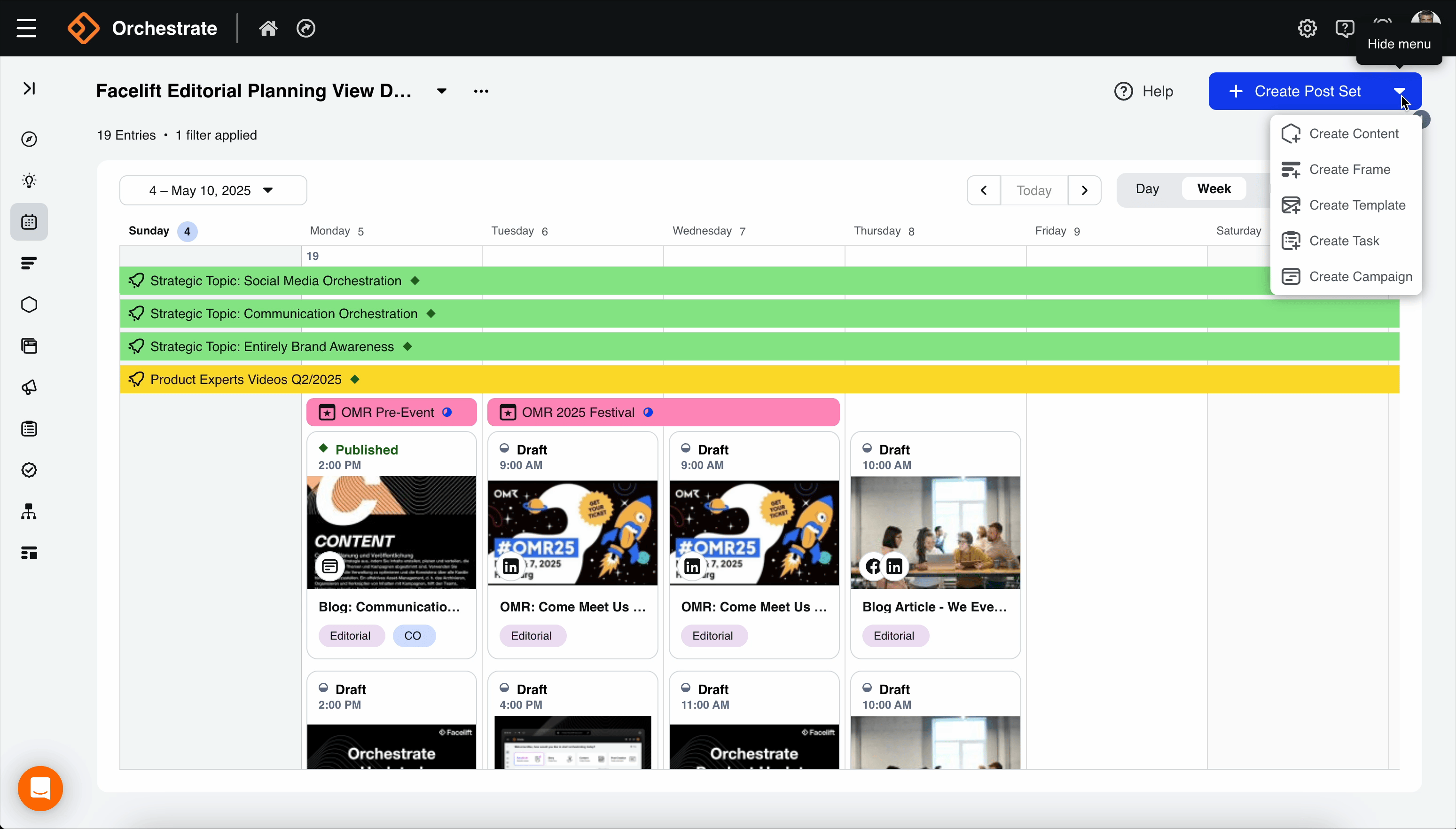The height and width of the screenshot is (829, 1456).
Task: Open the Help link
Action: 1143,91
